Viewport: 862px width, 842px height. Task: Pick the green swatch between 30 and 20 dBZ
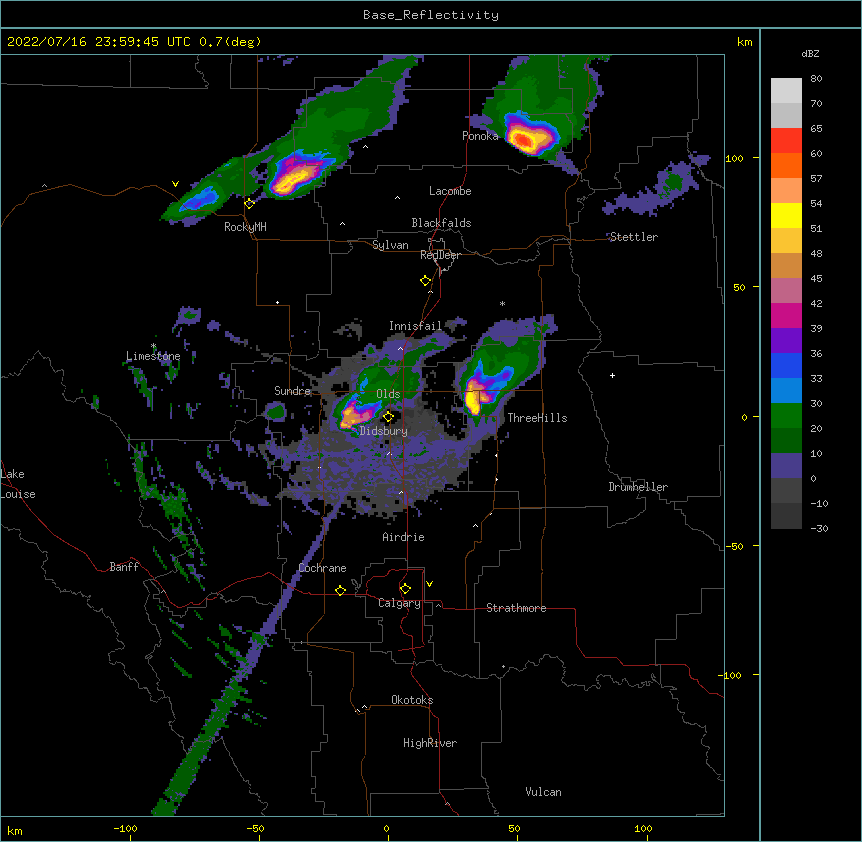[786, 416]
